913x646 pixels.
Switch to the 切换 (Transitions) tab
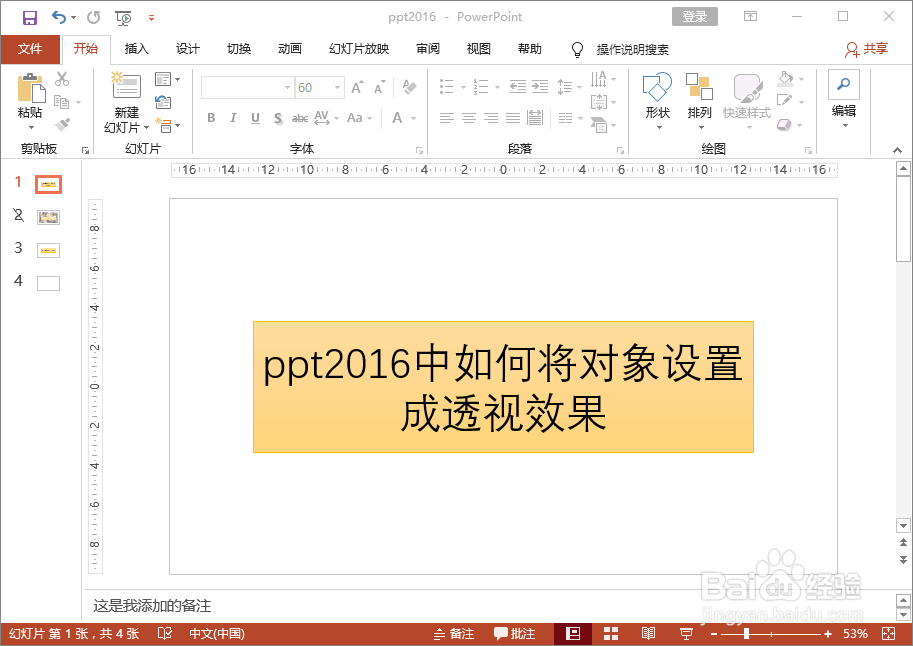(239, 49)
